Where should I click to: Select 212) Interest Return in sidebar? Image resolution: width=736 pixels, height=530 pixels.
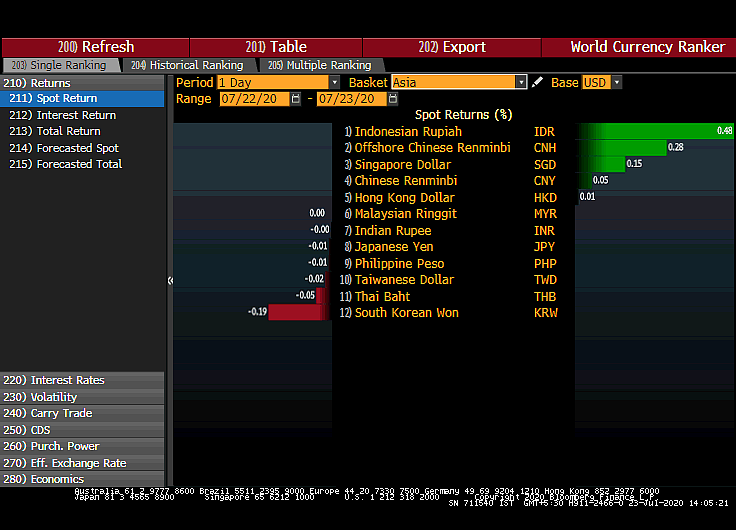tap(62, 115)
